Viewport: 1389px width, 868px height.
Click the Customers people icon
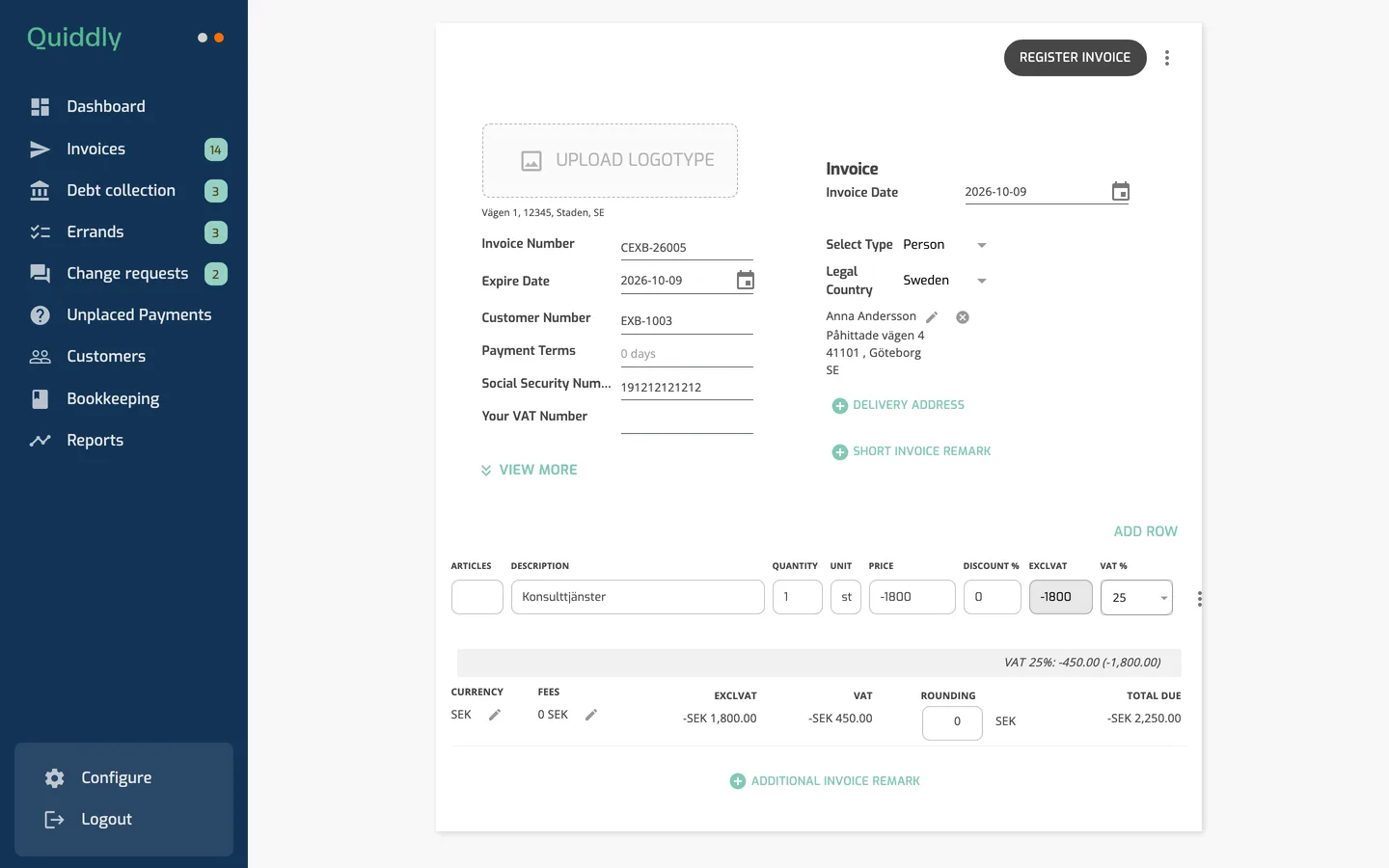tap(40, 357)
